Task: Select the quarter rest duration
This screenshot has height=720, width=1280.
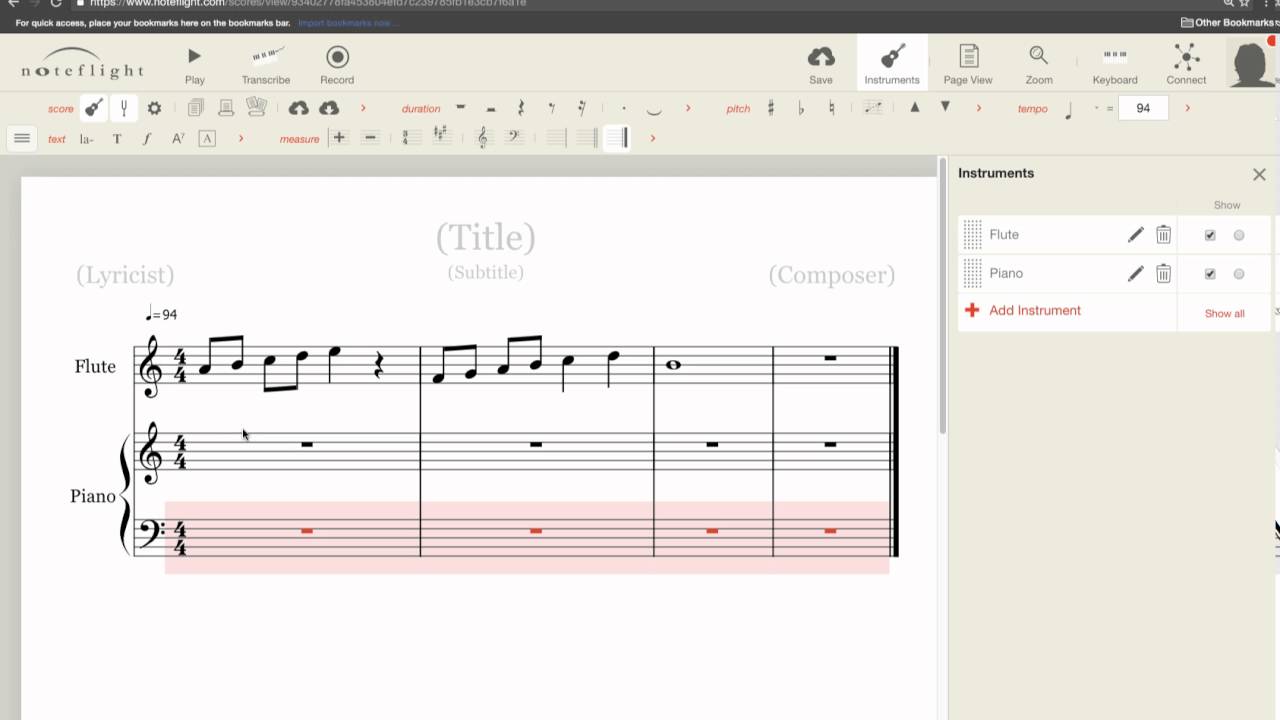Action: [x=521, y=108]
